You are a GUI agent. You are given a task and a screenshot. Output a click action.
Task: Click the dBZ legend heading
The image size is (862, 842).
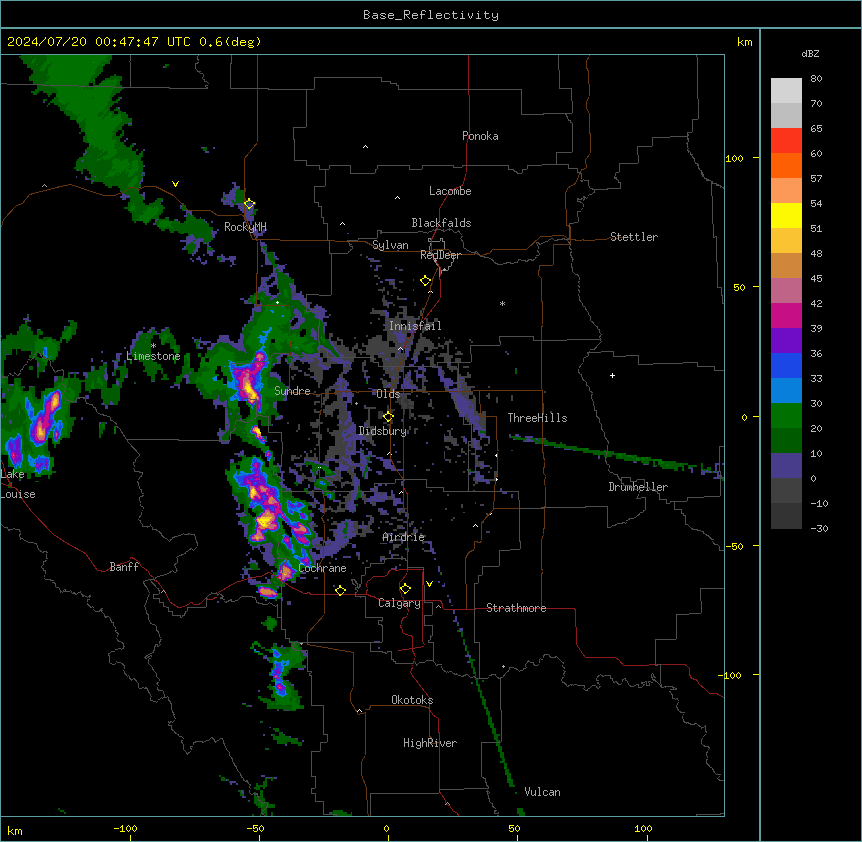[x=810, y=53]
